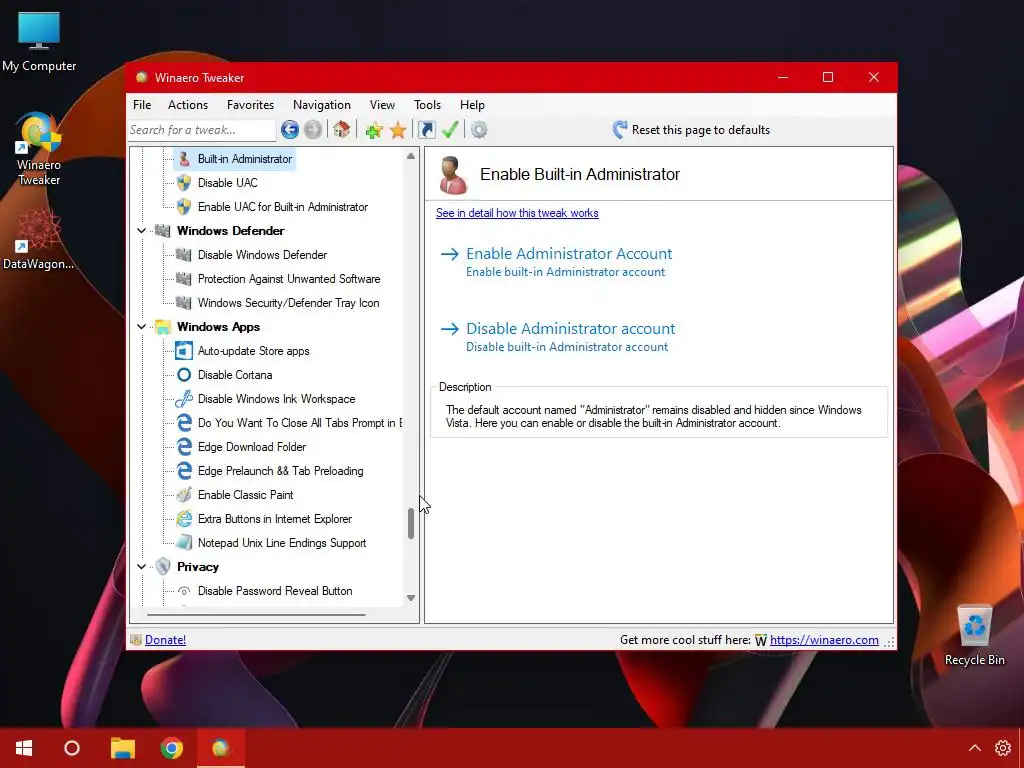Show hidden system tray icons chevron
Viewport: 1024px width, 768px height.
974,748
